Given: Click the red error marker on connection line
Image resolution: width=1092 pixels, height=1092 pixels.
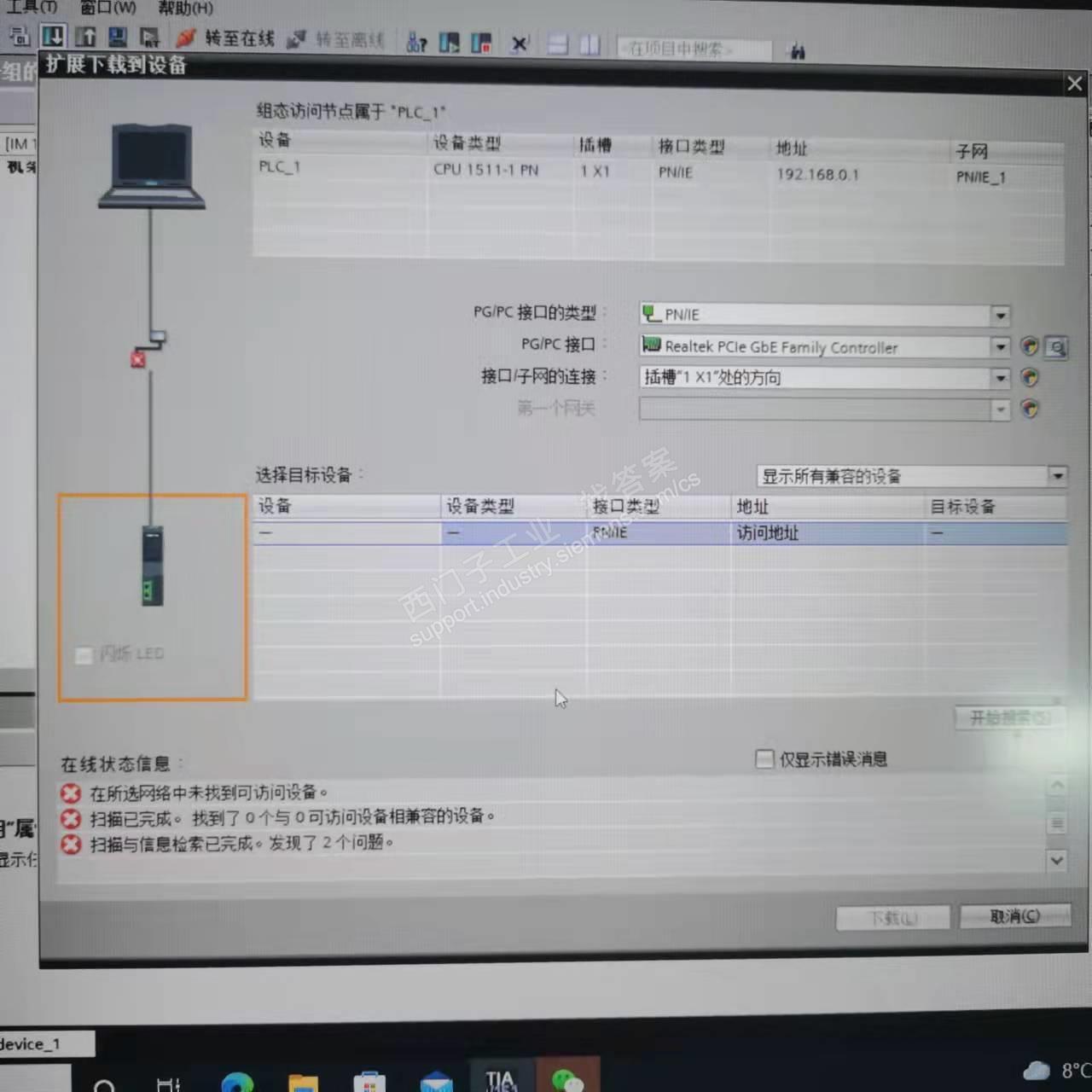Looking at the screenshot, I should (138, 359).
